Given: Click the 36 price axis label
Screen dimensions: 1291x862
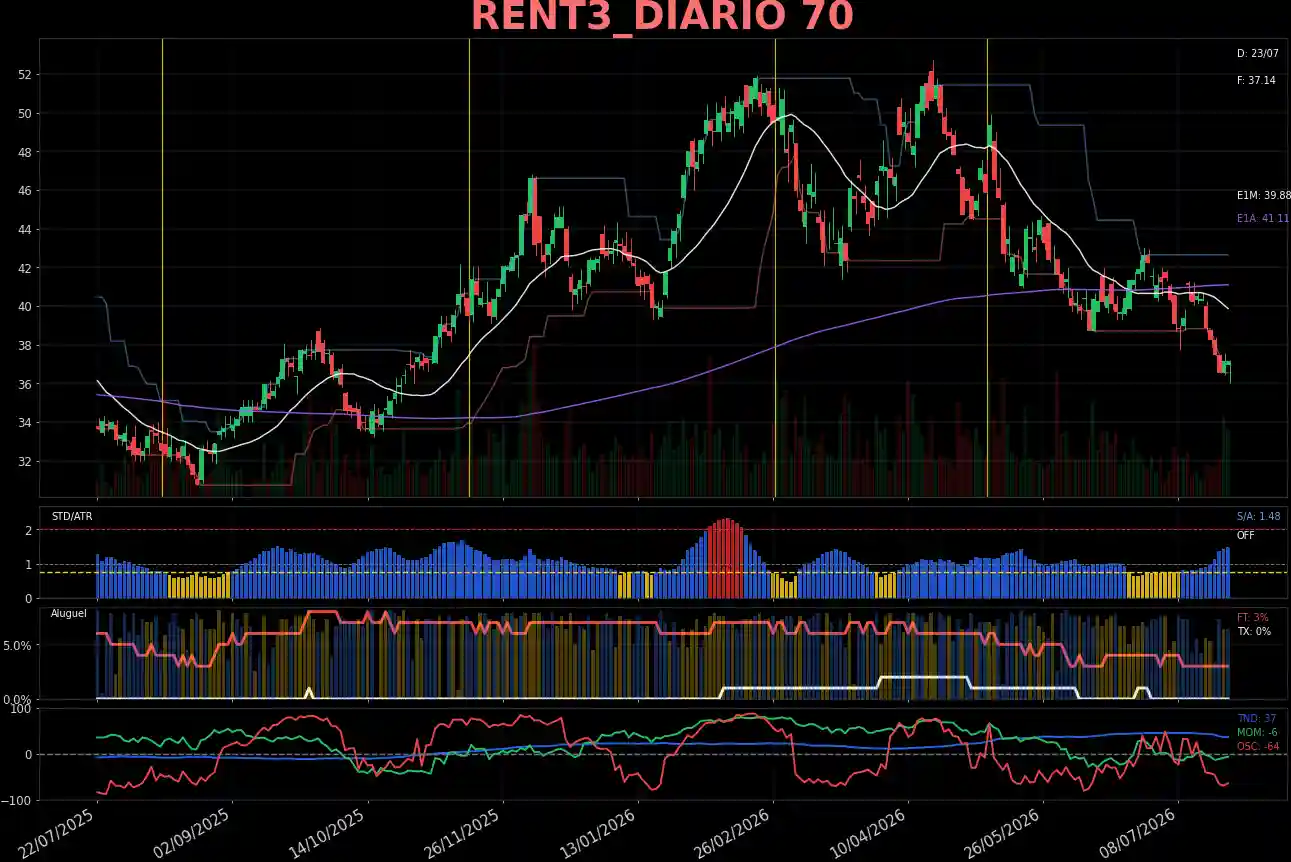Looking at the screenshot, I should [25, 385].
